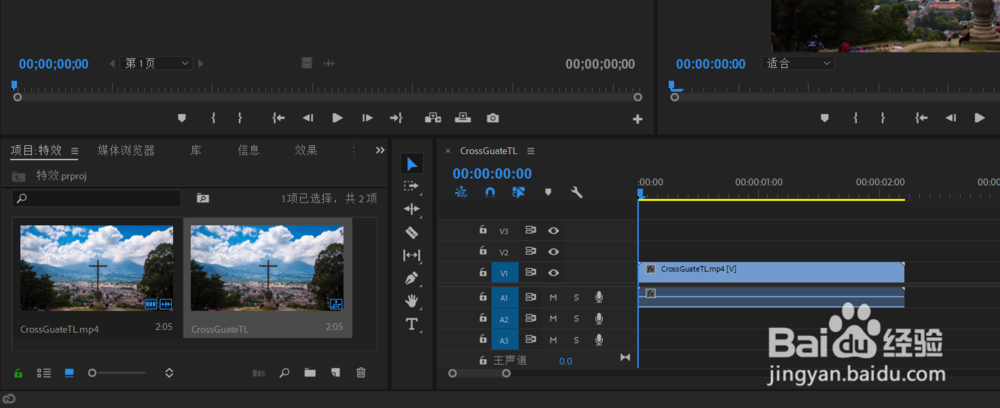This screenshot has height=408, width=1000.
Task: Click the insert sequences as nests icon
Action: tap(461, 192)
